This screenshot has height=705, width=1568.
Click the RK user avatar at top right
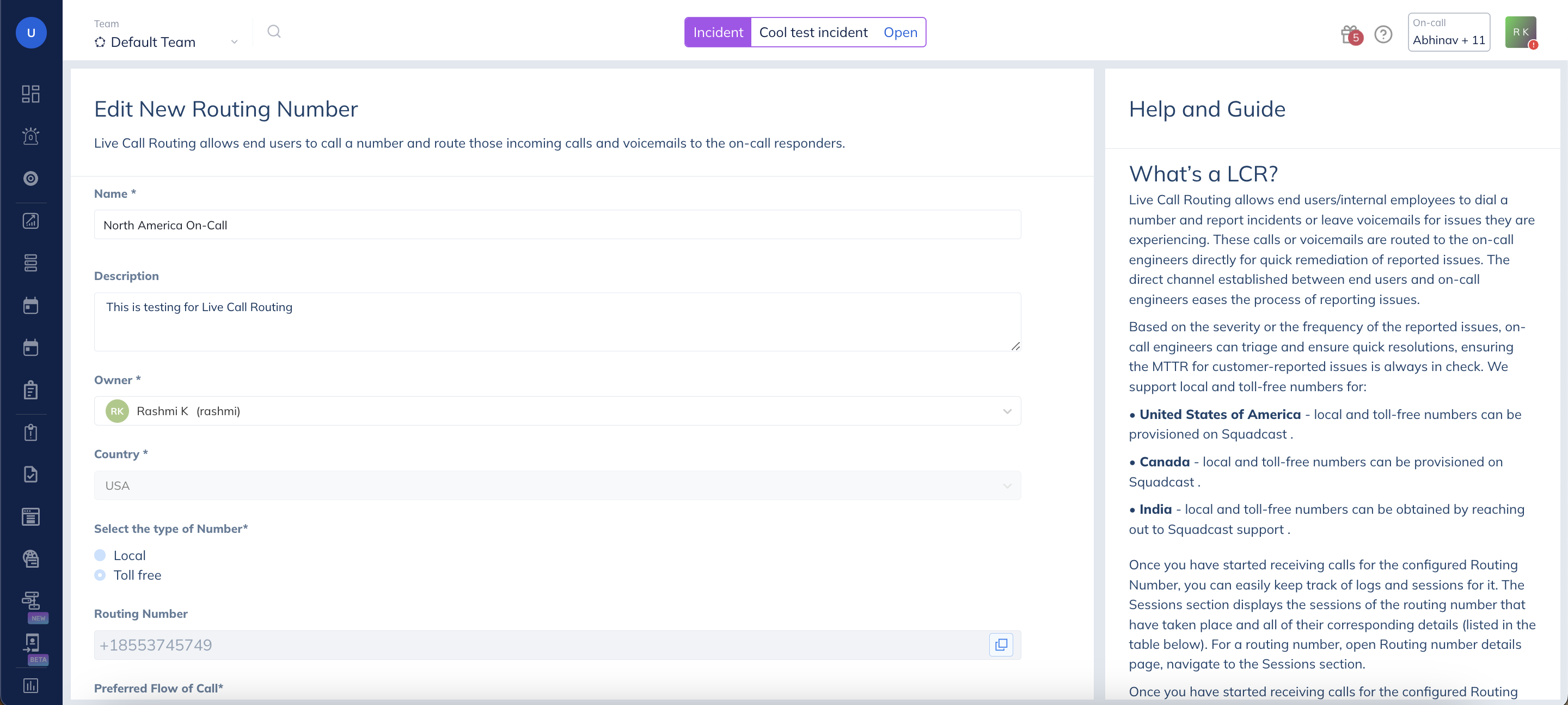click(1520, 32)
